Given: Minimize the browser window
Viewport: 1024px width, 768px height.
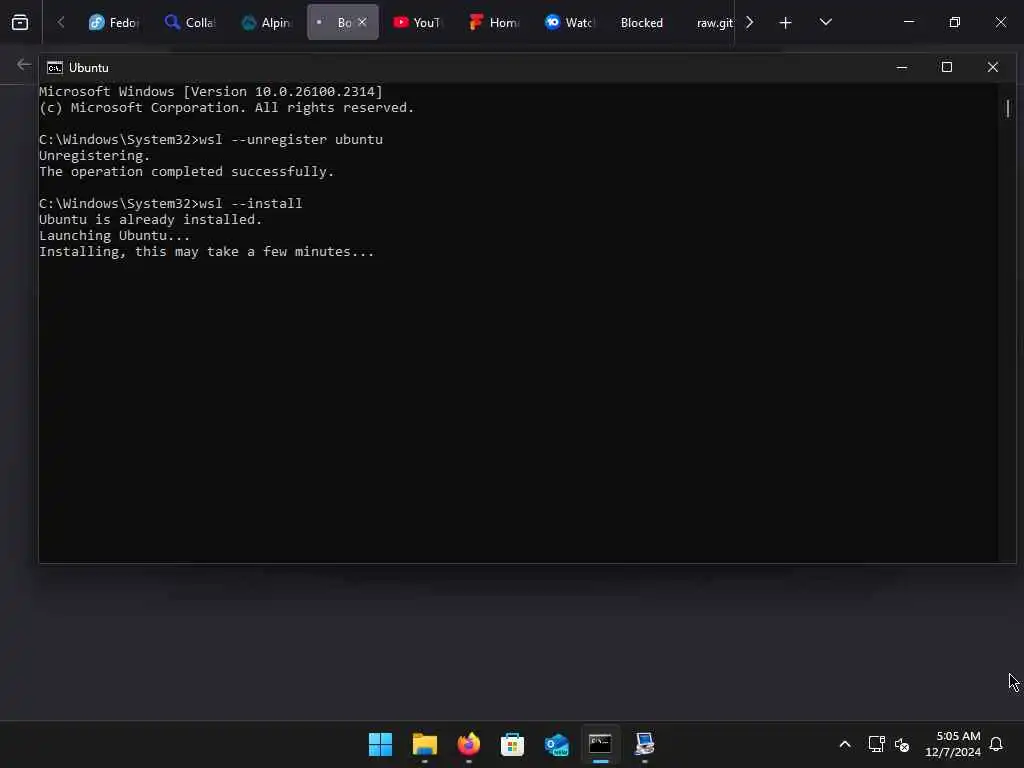Looking at the screenshot, I should click(909, 22).
